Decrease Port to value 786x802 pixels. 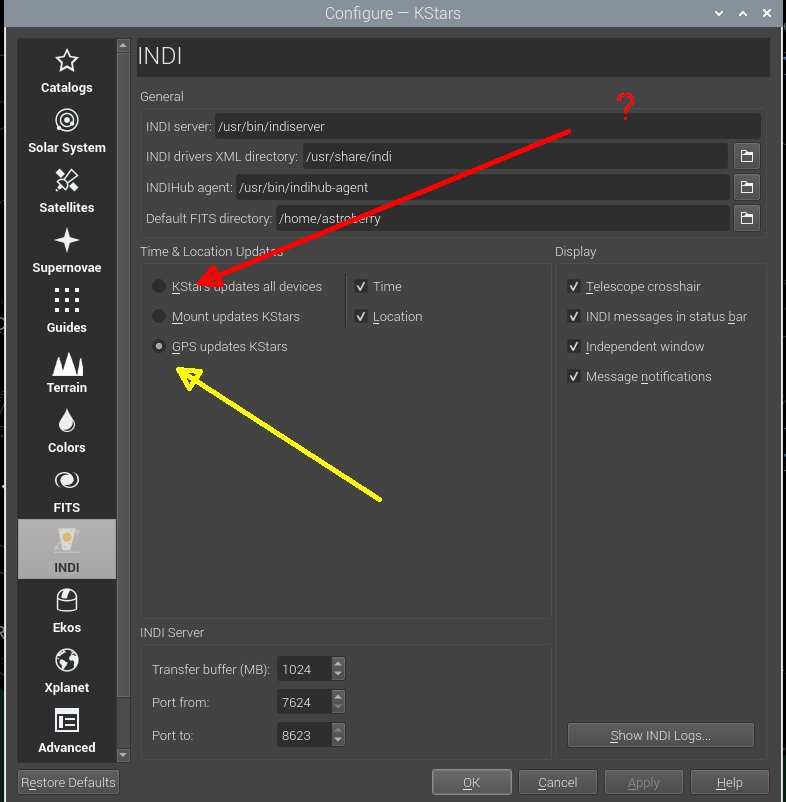tap(338, 740)
